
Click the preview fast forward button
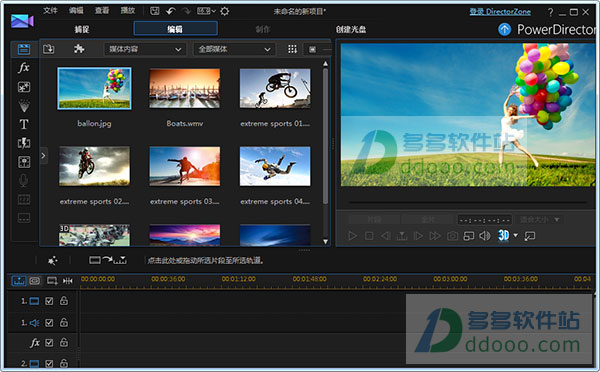click(x=435, y=236)
